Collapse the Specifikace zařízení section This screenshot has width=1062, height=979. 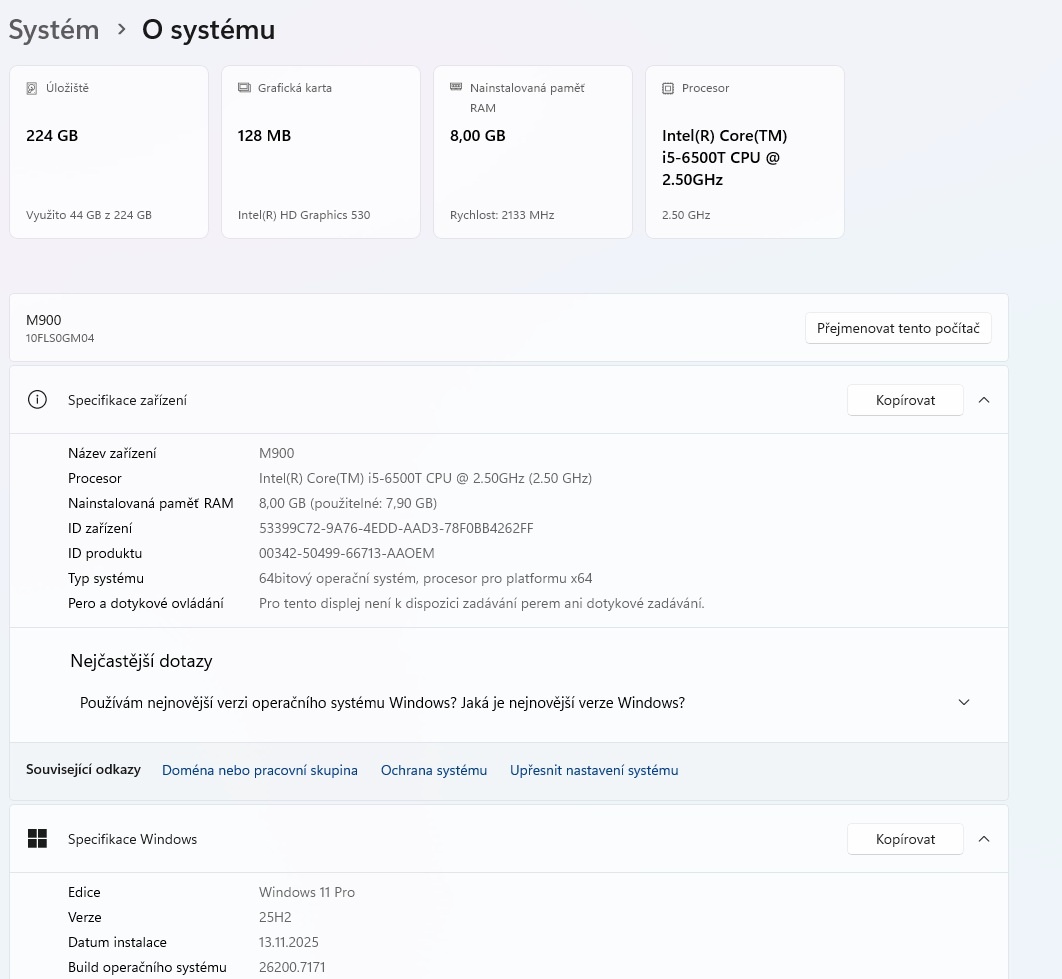coord(984,400)
